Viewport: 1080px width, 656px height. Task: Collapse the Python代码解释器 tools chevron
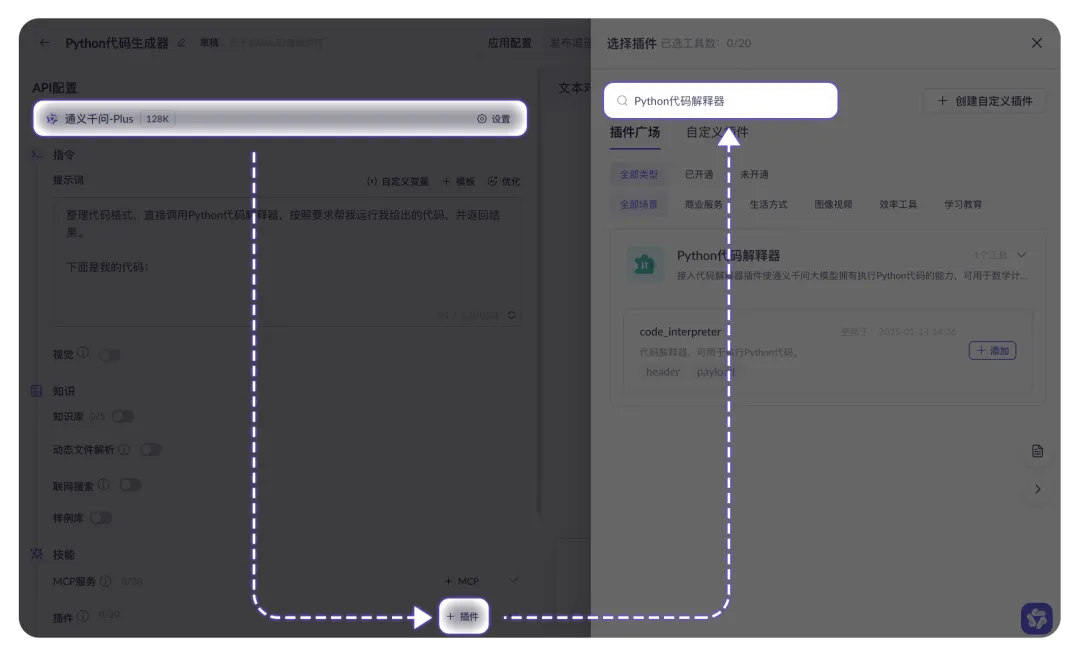click(1021, 255)
